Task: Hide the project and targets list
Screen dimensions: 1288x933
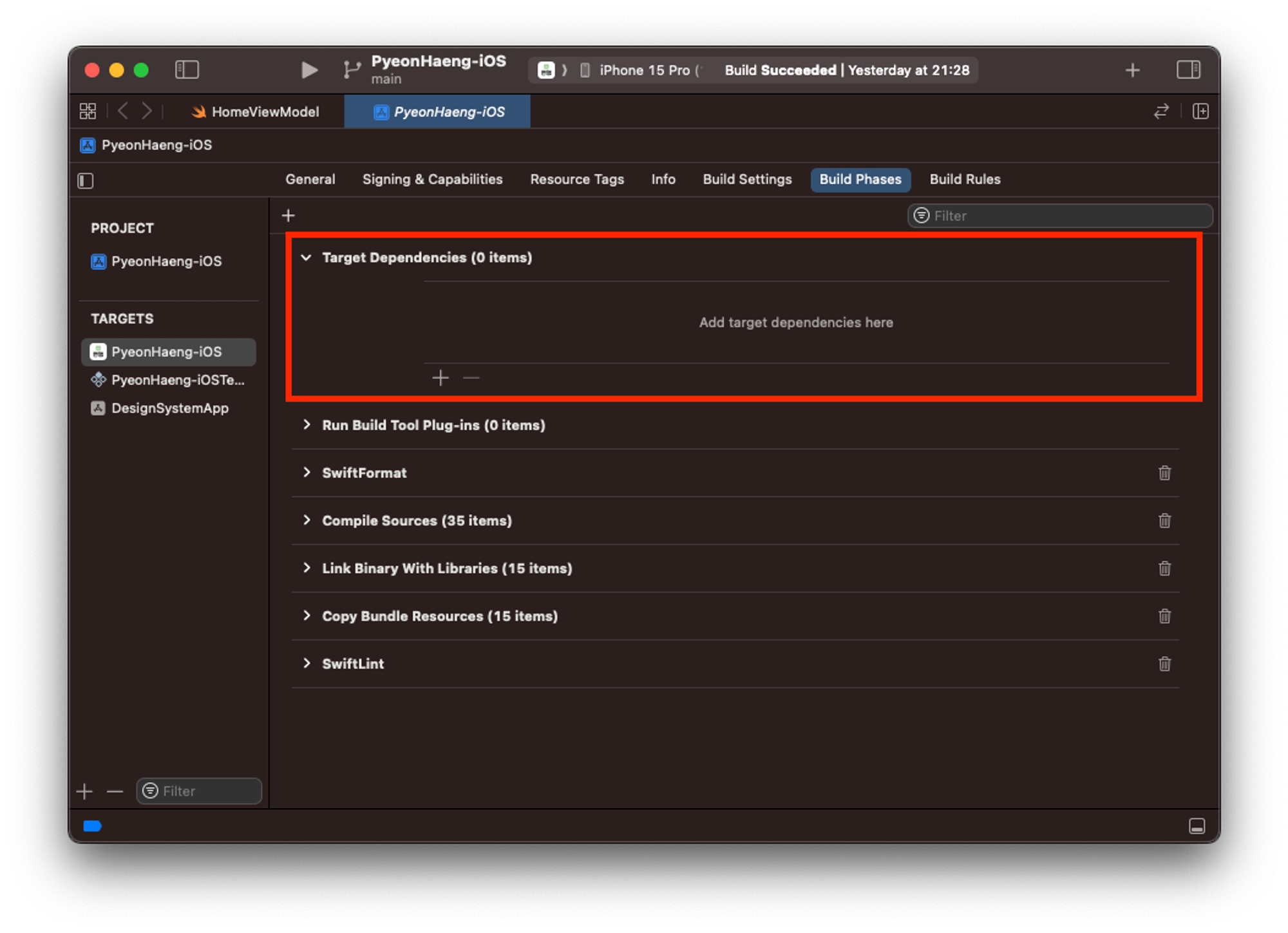Action: [x=86, y=181]
